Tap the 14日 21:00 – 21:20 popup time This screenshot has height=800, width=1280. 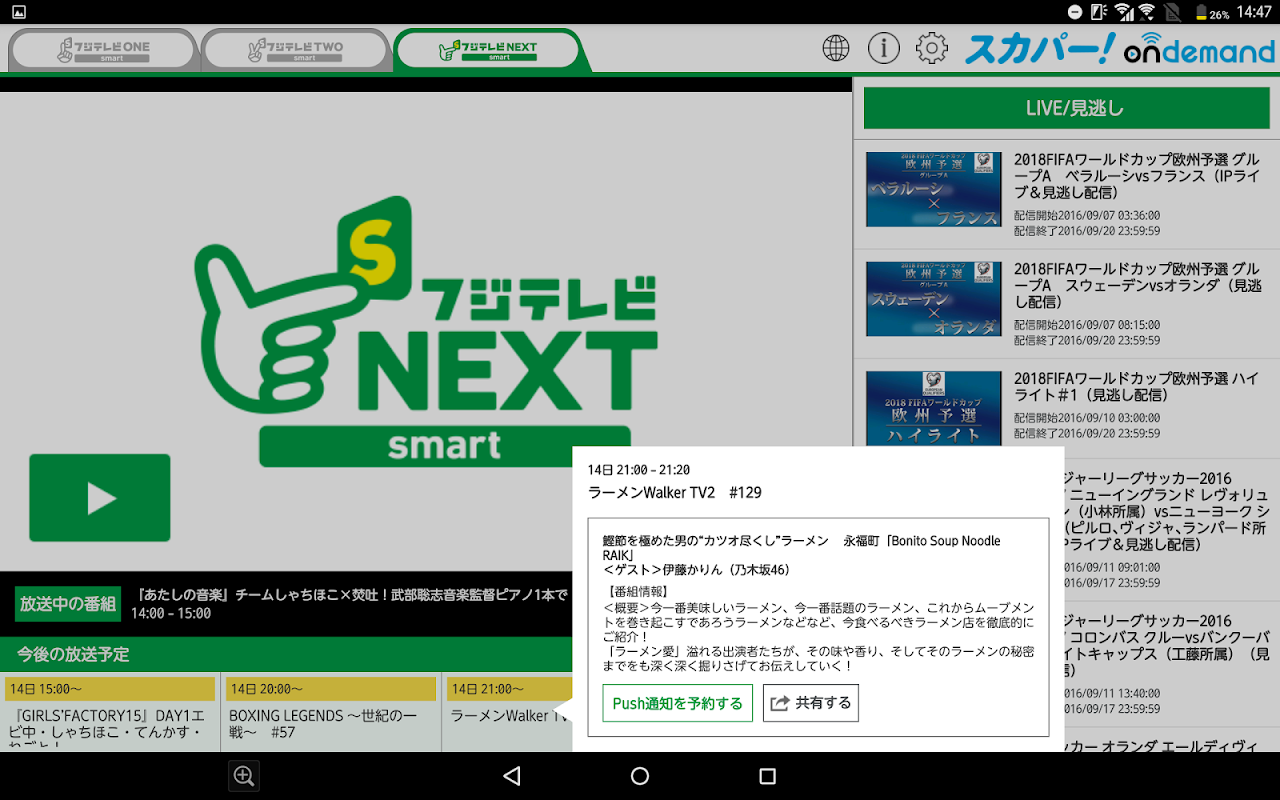[639, 470]
